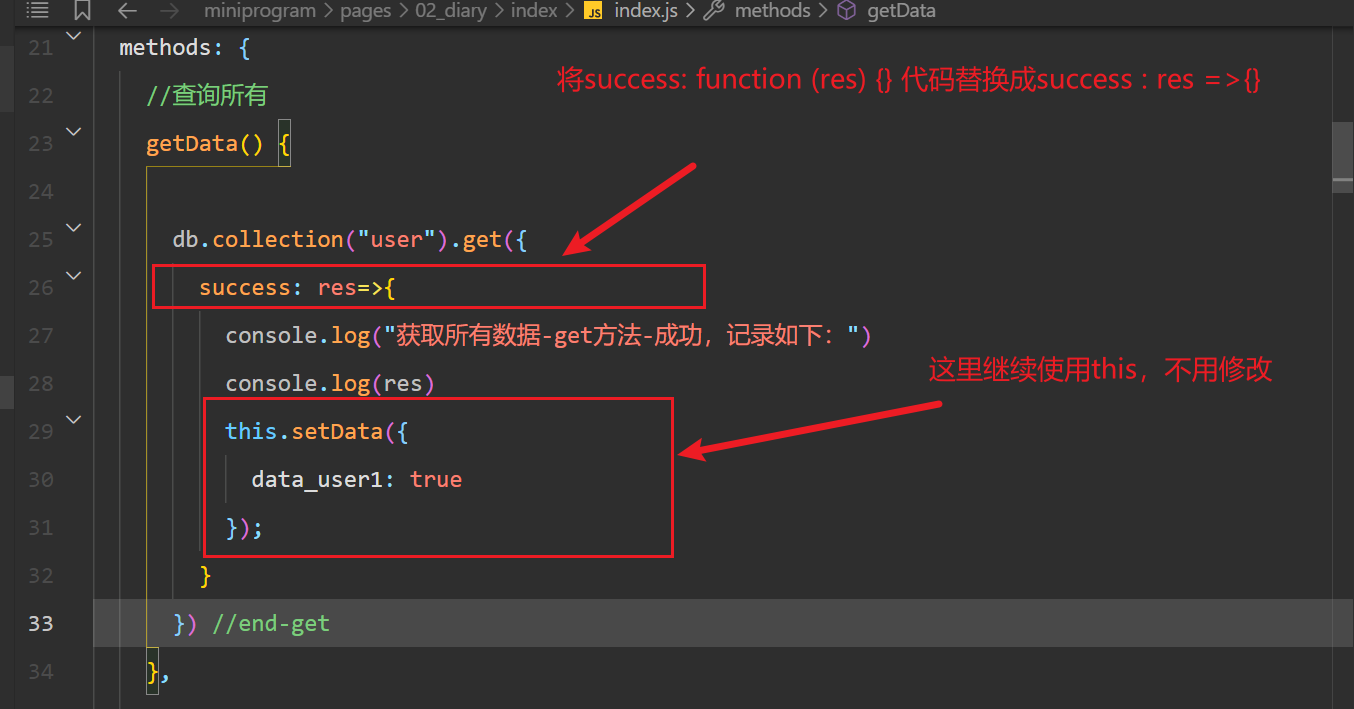
Task: Open the outline list icon top left
Action: pos(37,11)
